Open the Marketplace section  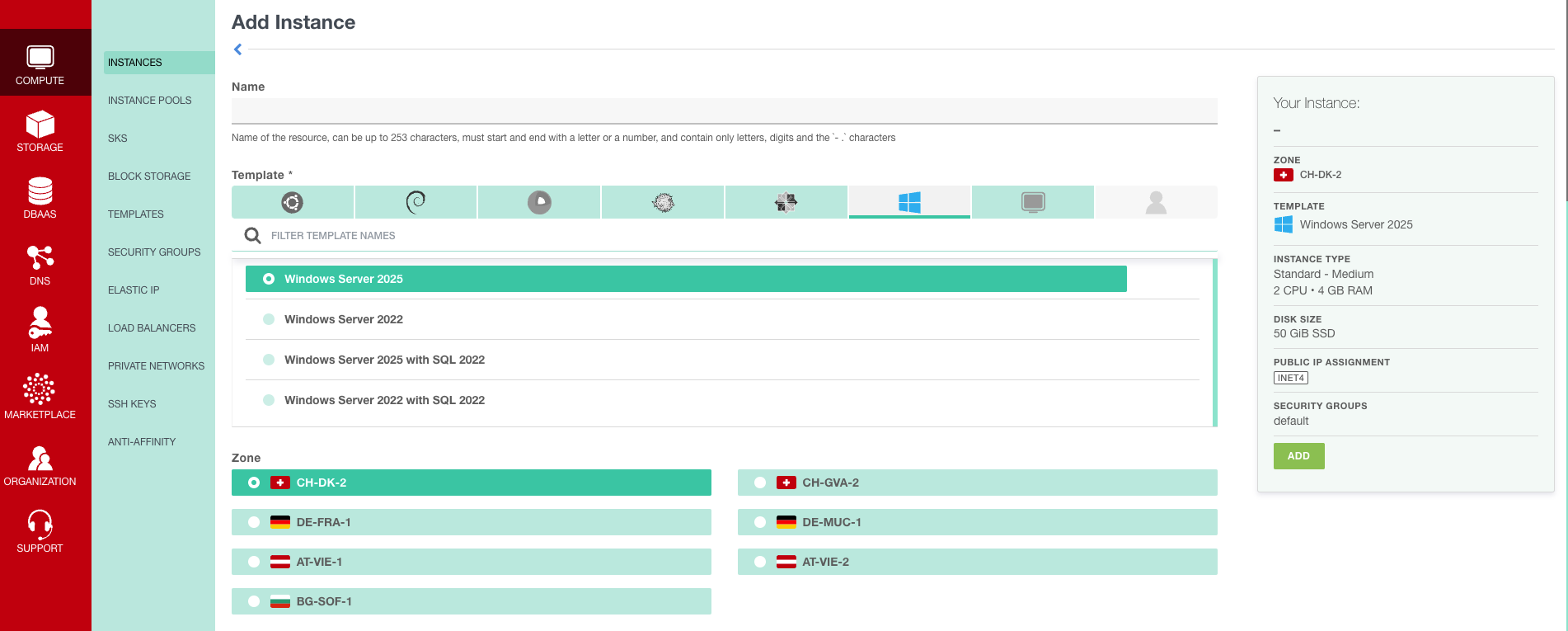(x=40, y=398)
